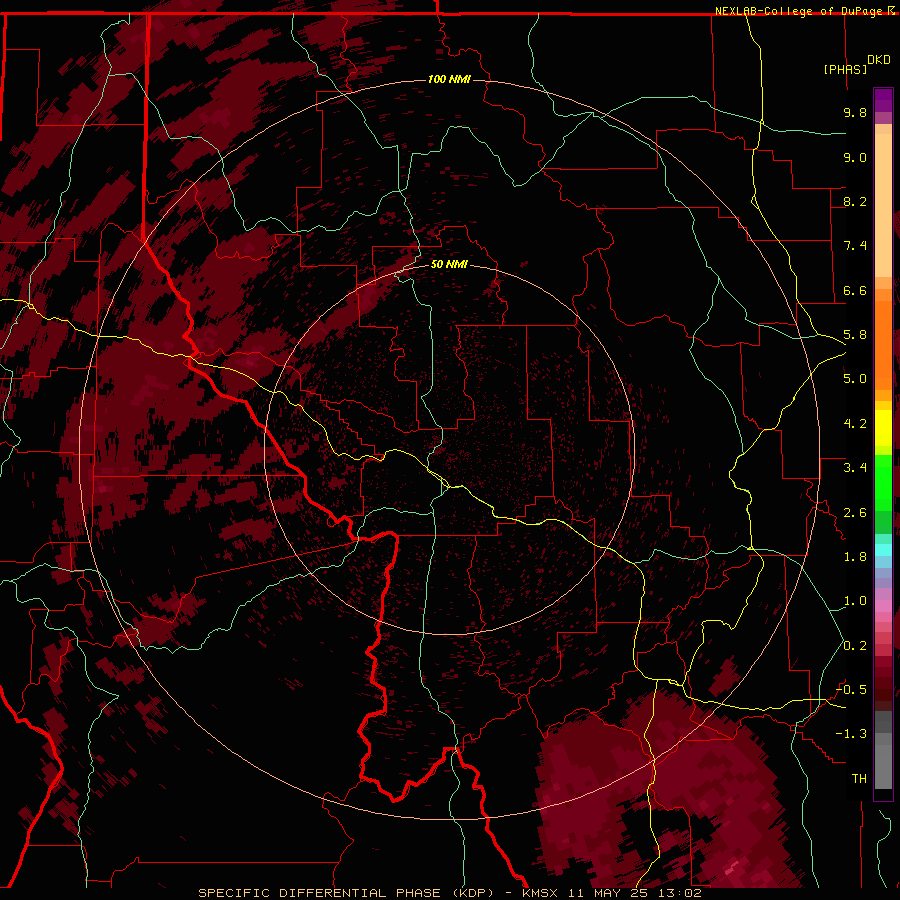Click the 8.2 scale value
The width and height of the screenshot is (900, 900).
[x=855, y=201]
